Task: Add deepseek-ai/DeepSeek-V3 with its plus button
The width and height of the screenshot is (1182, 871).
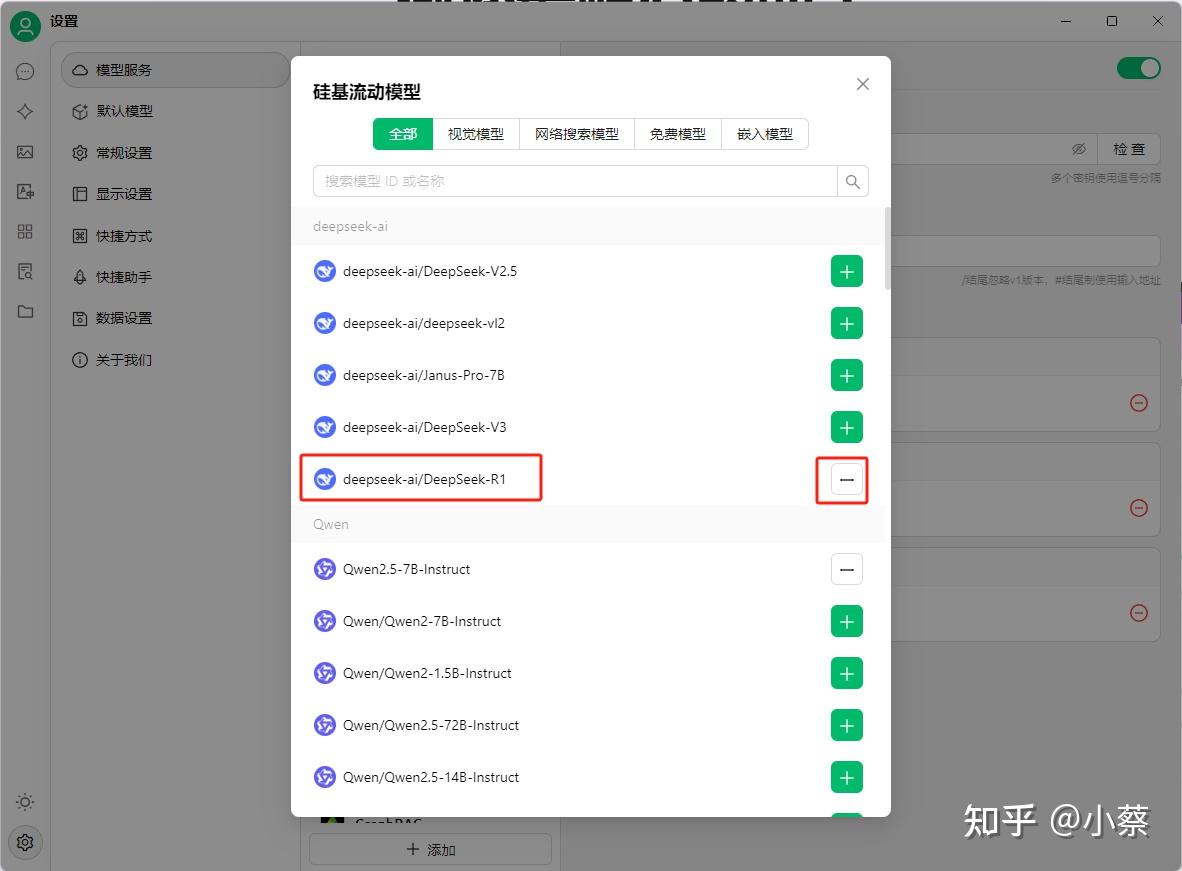Action: (846, 427)
